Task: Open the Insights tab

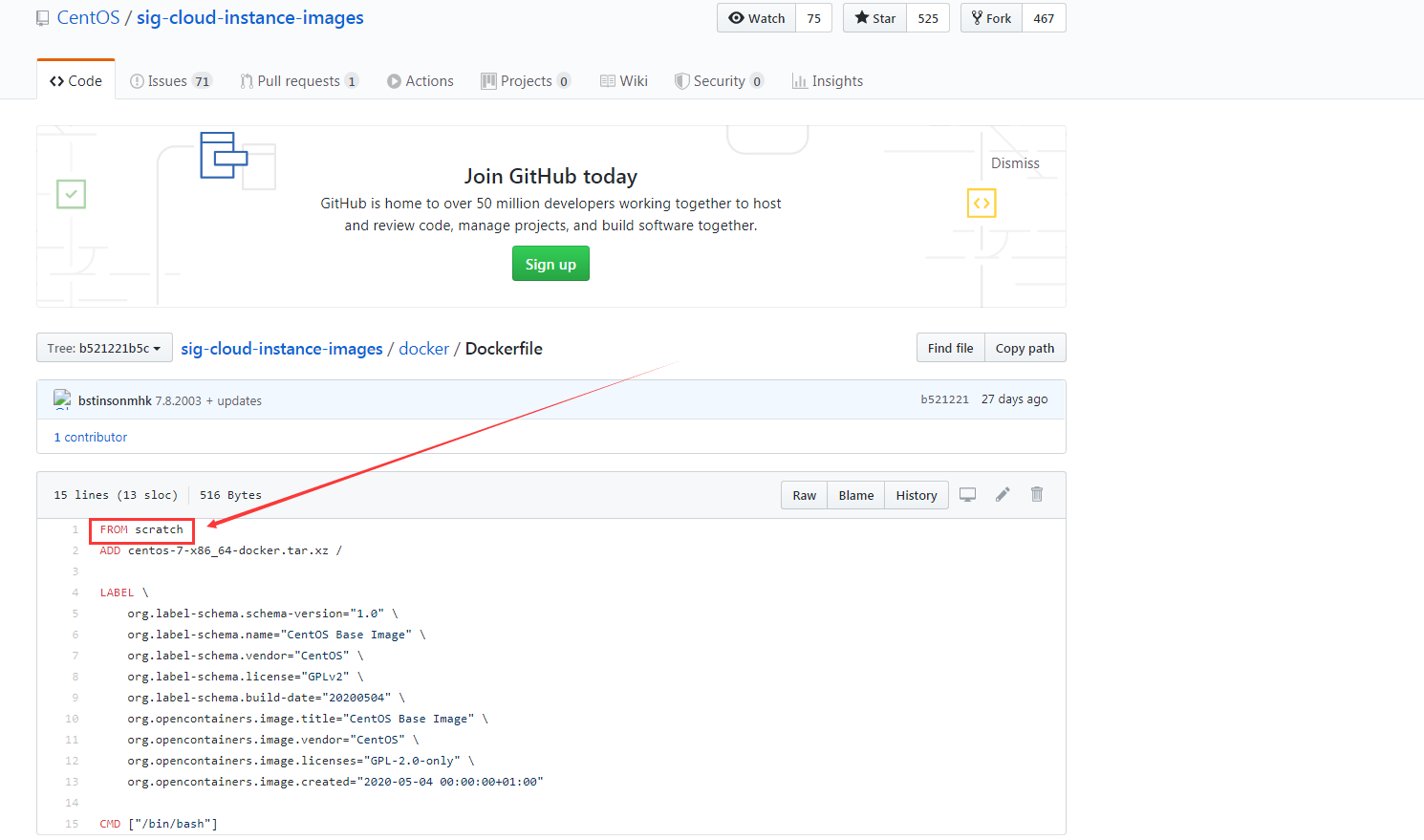Action: 828,81
